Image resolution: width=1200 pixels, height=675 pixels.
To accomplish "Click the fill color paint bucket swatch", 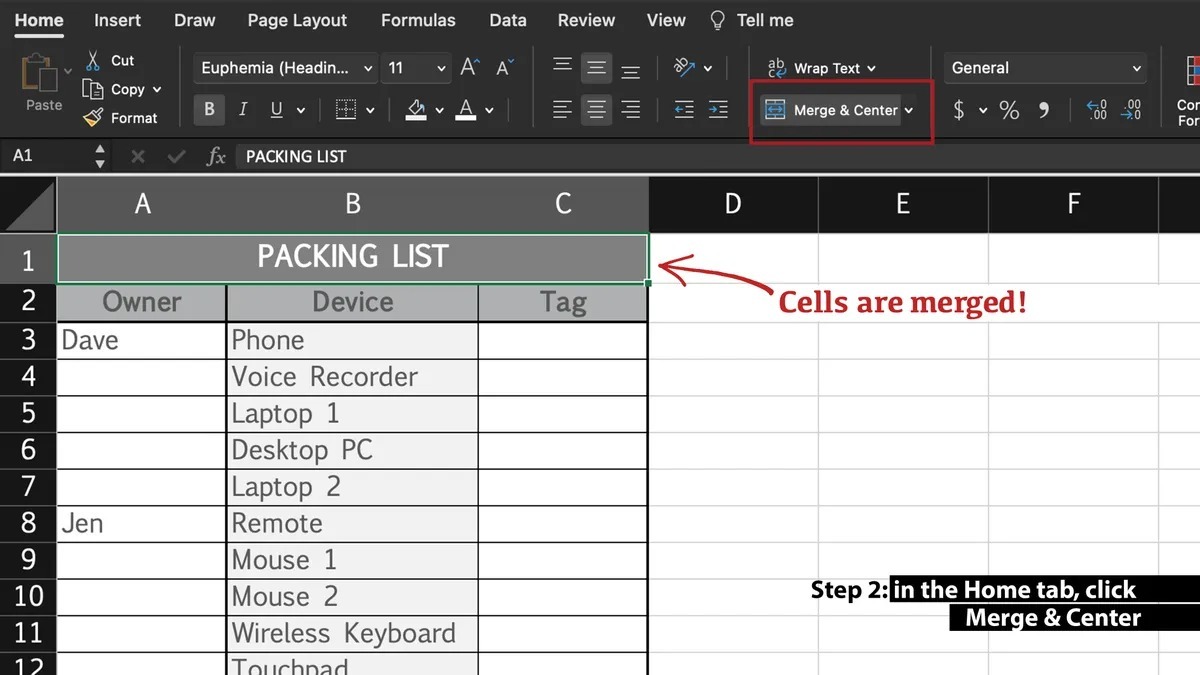I will tap(417, 110).
